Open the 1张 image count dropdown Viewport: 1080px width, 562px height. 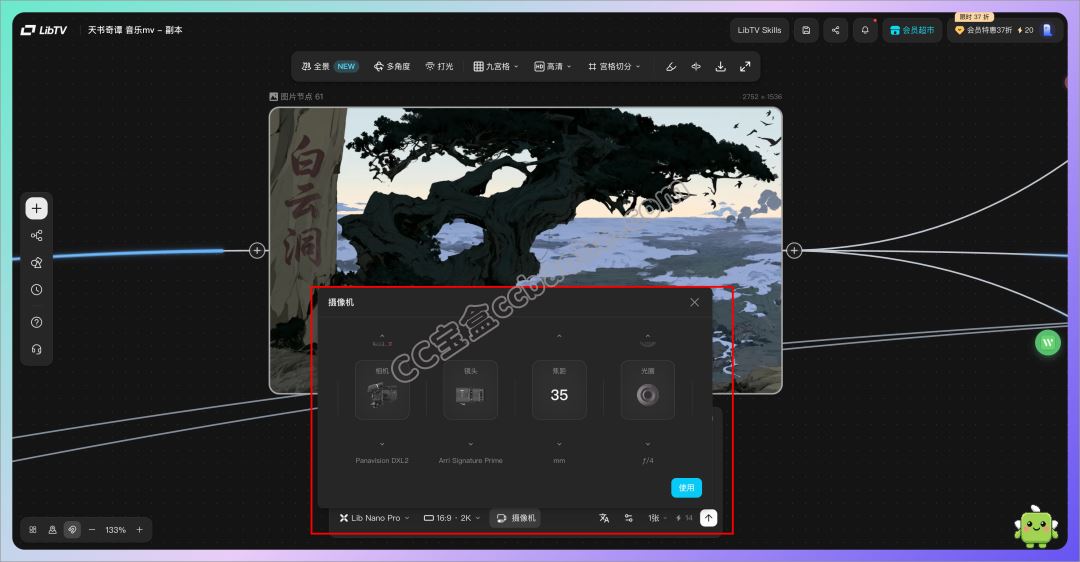(658, 518)
